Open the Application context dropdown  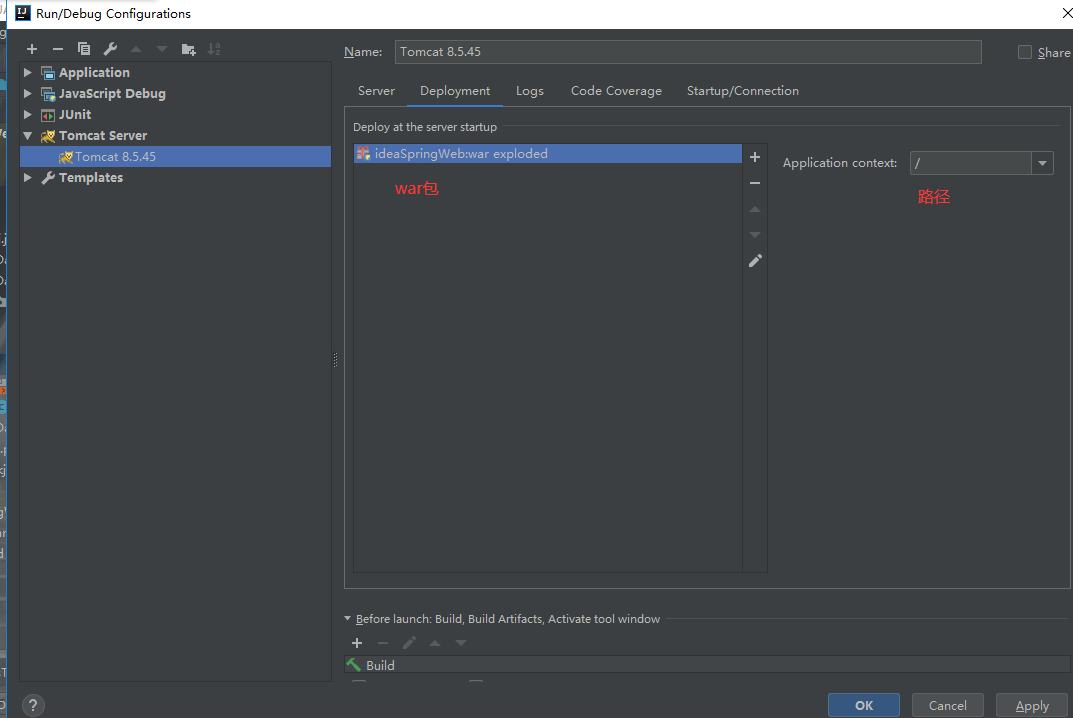pyautogui.click(x=1042, y=163)
